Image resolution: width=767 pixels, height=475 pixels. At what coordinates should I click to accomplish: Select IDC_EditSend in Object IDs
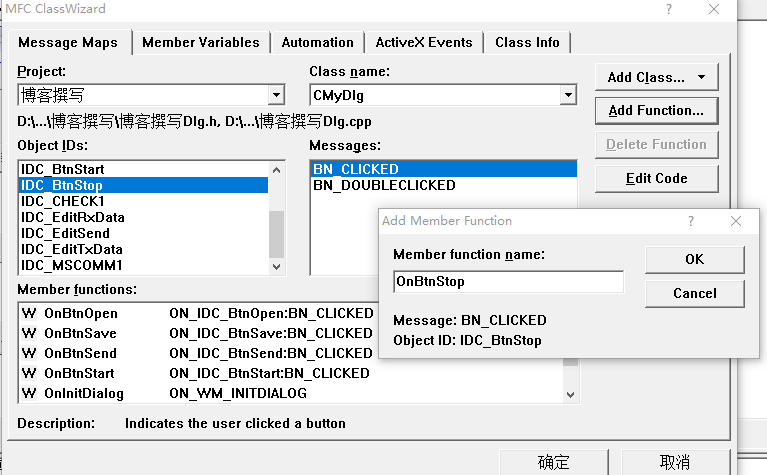[x=144, y=233]
